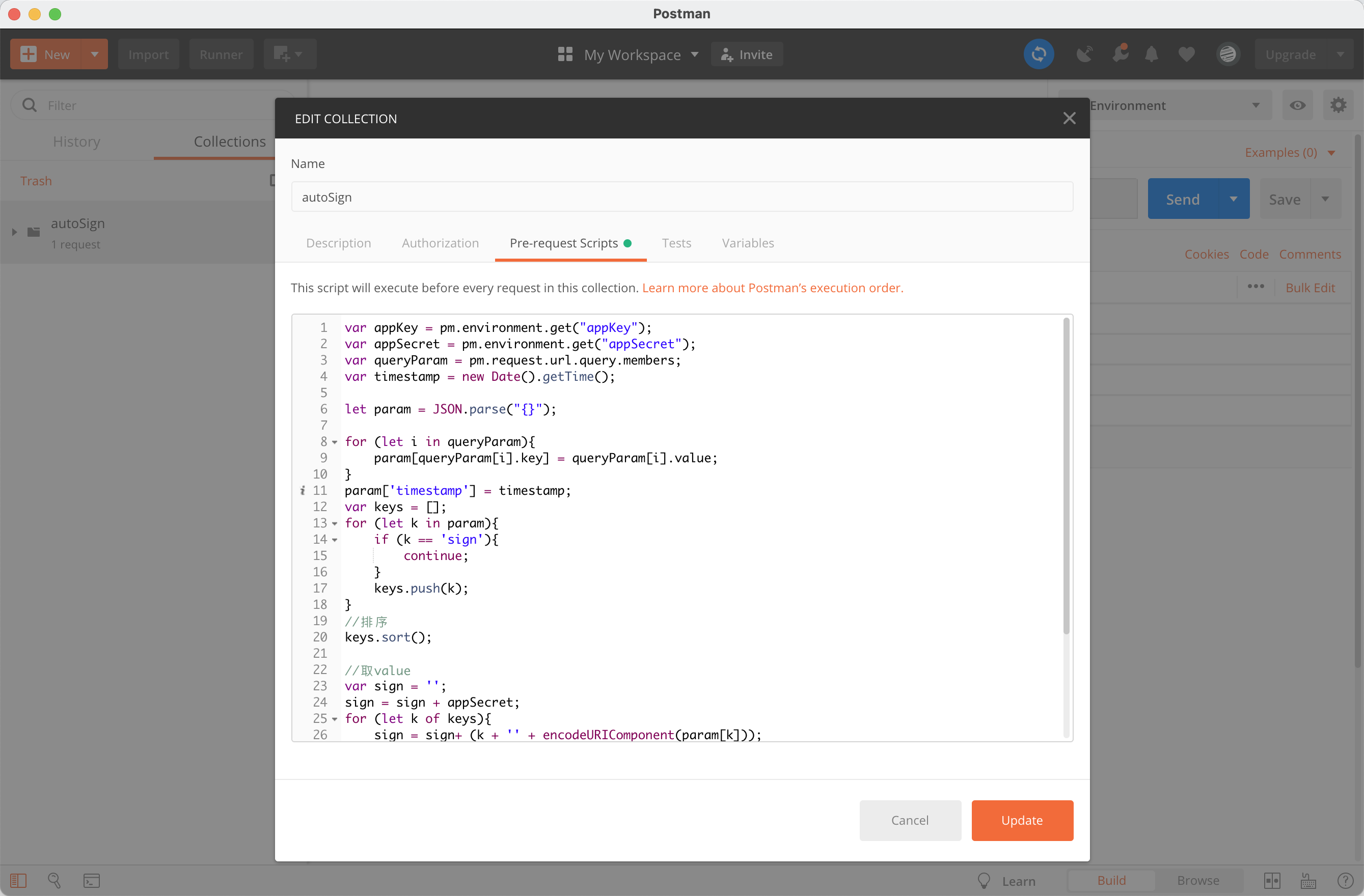Open the Authorization tab
The image size is (1364, 896).
(440, 243)
